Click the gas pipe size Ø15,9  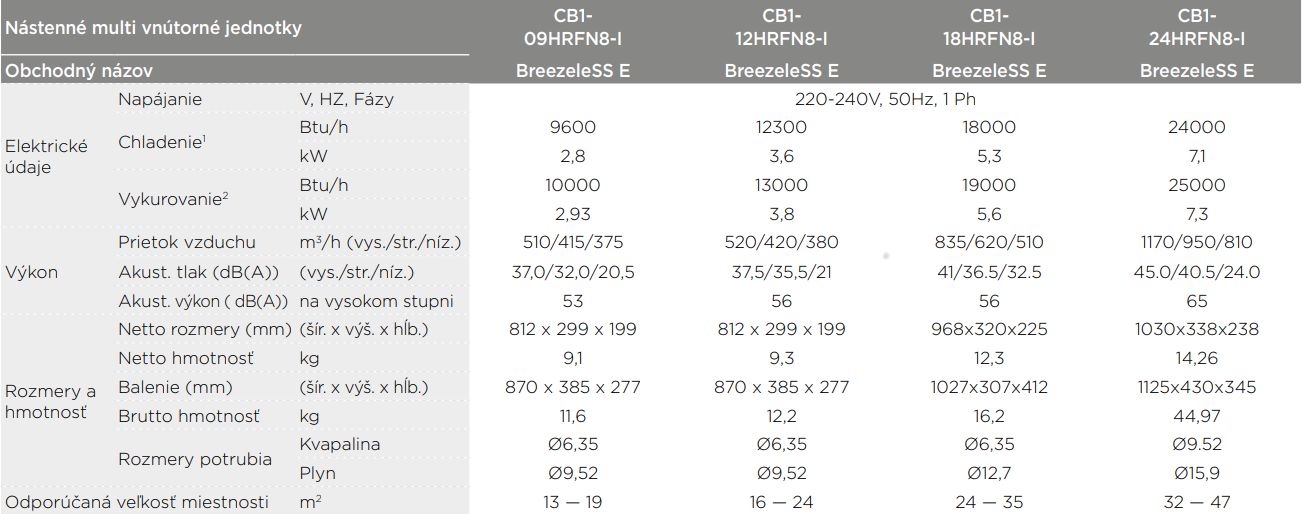(x=1196, y=473)
